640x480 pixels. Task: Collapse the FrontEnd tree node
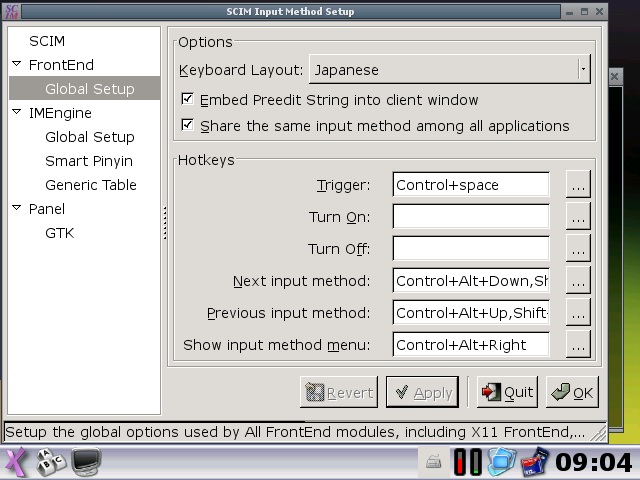pyautogui.click(x=17, y=65)
